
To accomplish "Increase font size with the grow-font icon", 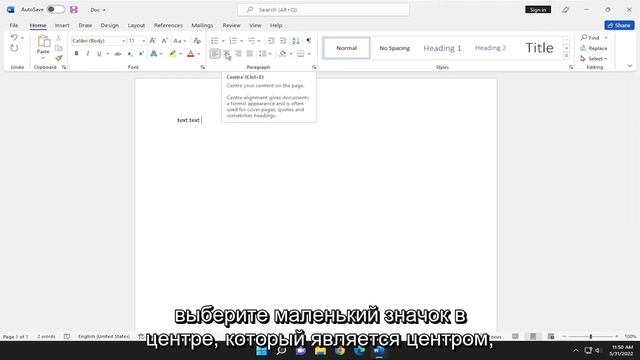I will click(153, 40).
